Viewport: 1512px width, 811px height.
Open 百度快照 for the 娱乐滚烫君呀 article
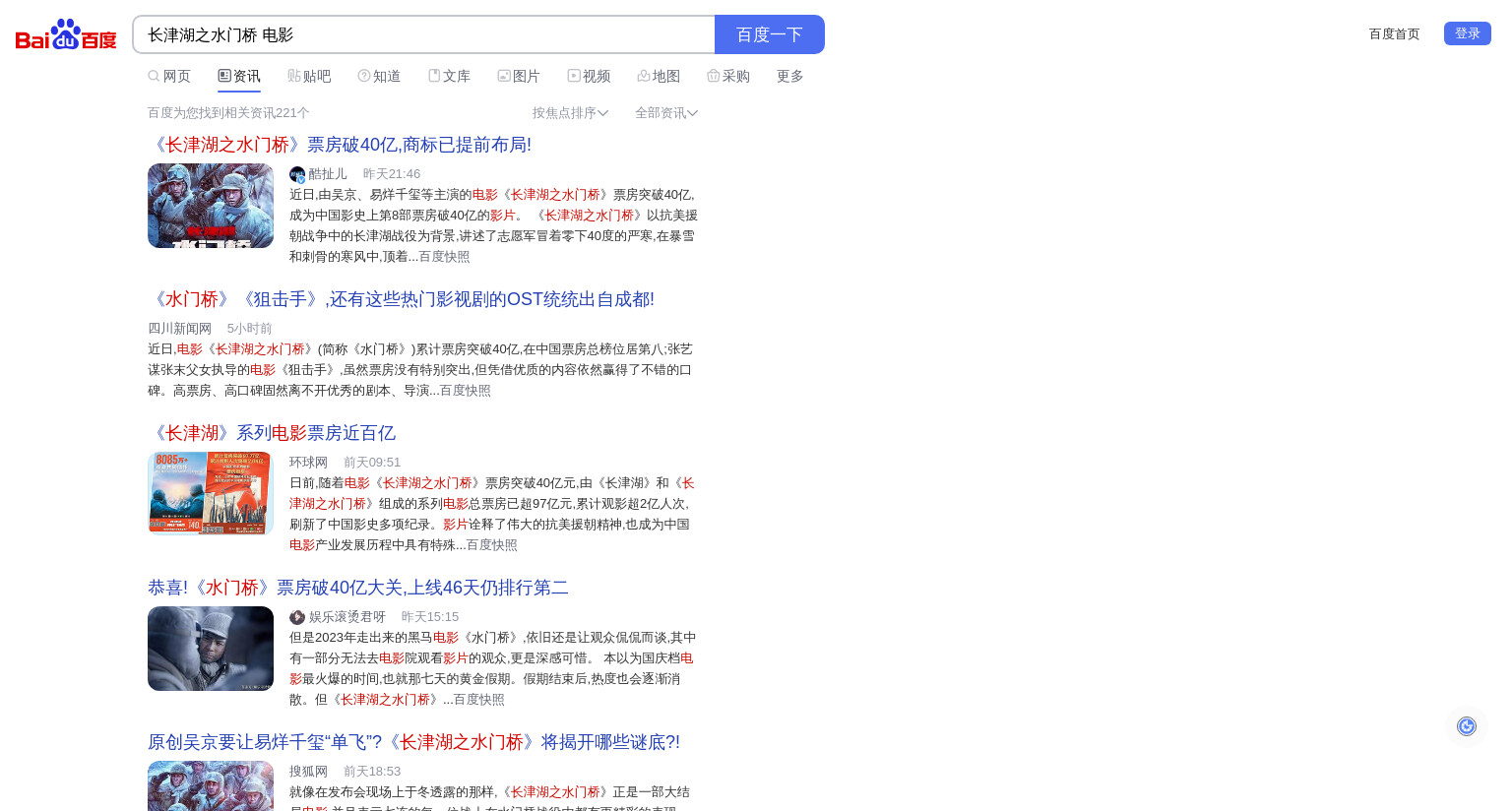(x=478, y=700)
